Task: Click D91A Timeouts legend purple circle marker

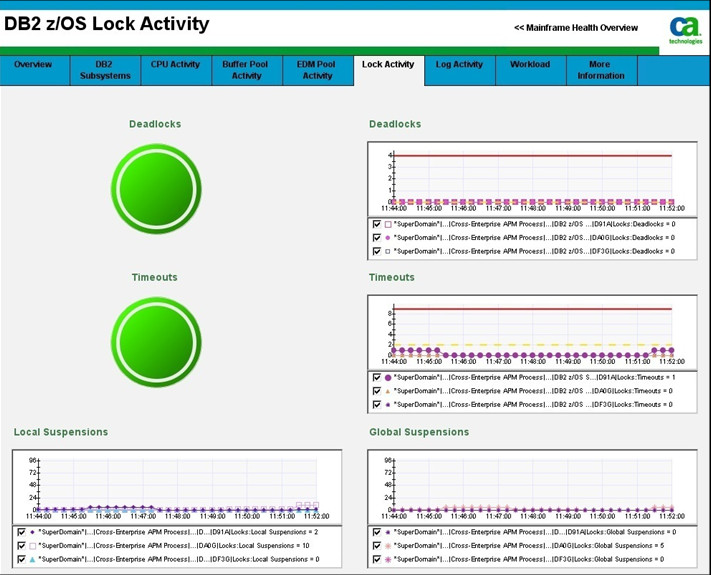Action: coord(388,377)
